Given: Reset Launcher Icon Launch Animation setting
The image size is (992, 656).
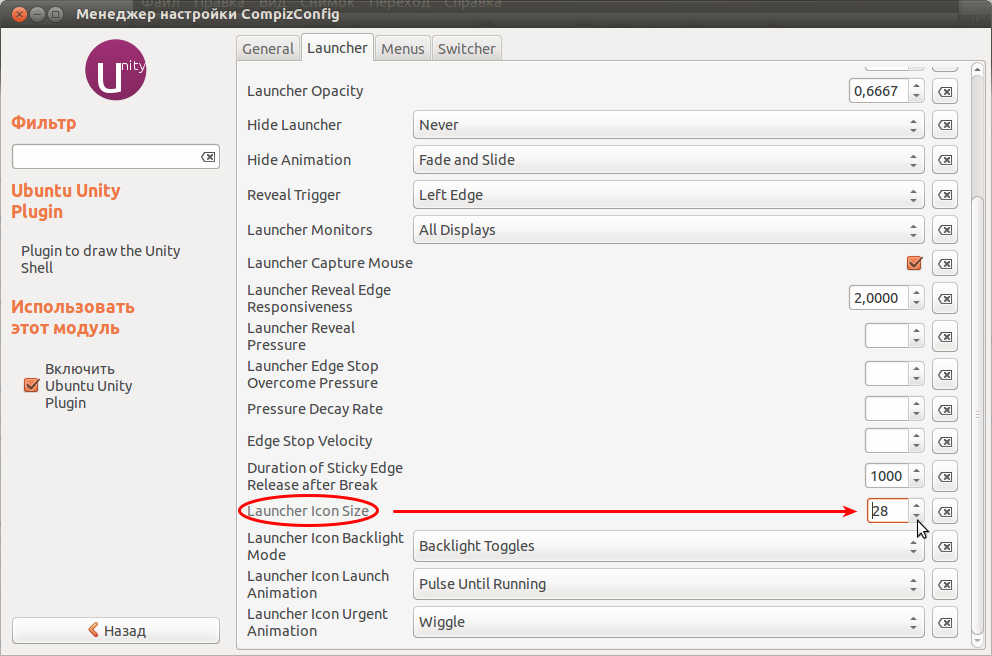Looking at the screenshot, I should pos(945,585).
